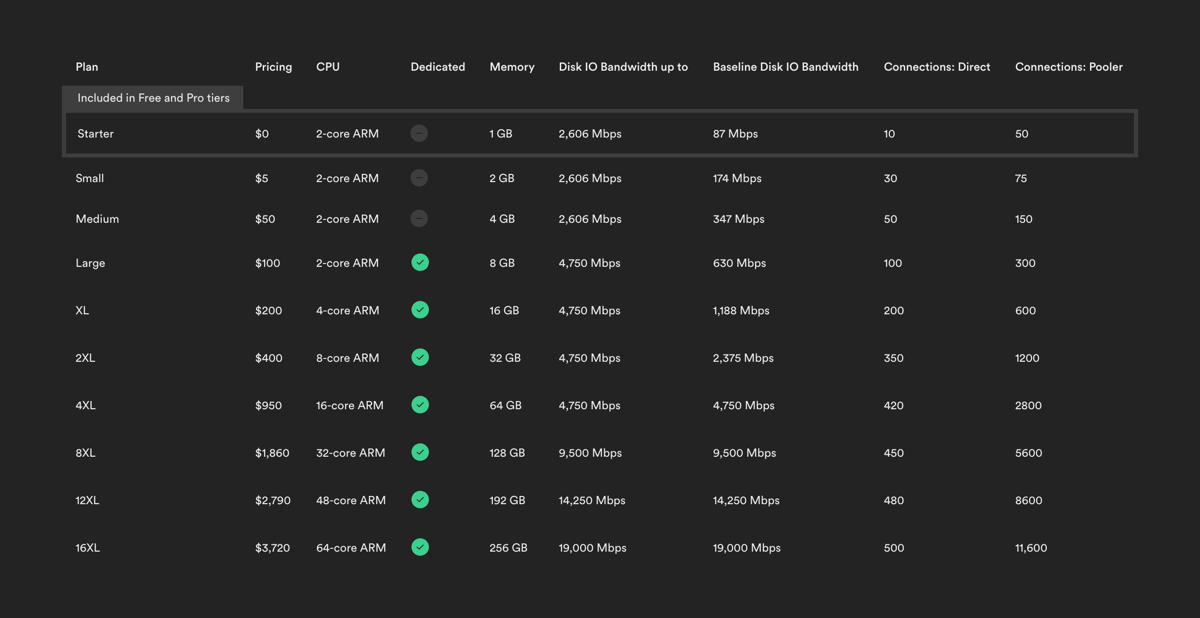Toggle the 12XL Dedicated checkmark

click(x=419, y=500)
